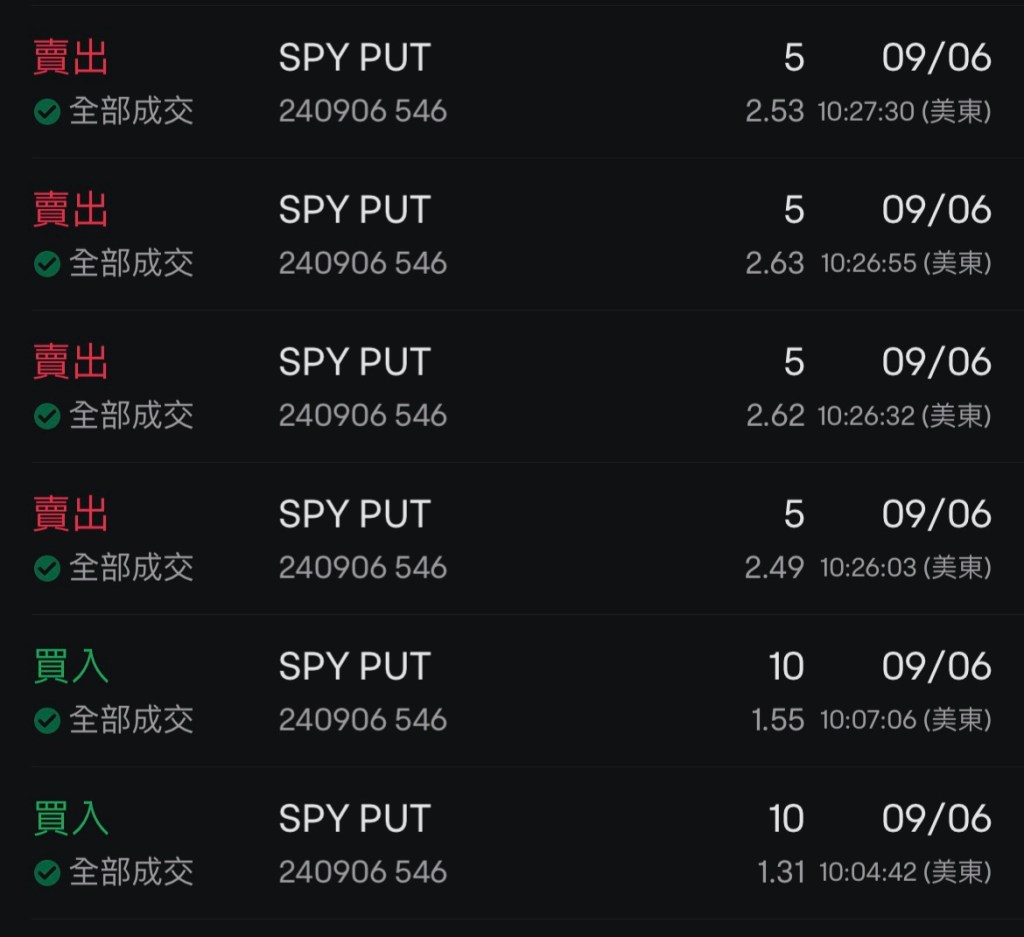
Task: Click contract code 240906 546 on the 10:04:42 order
Action: [362, 872]
